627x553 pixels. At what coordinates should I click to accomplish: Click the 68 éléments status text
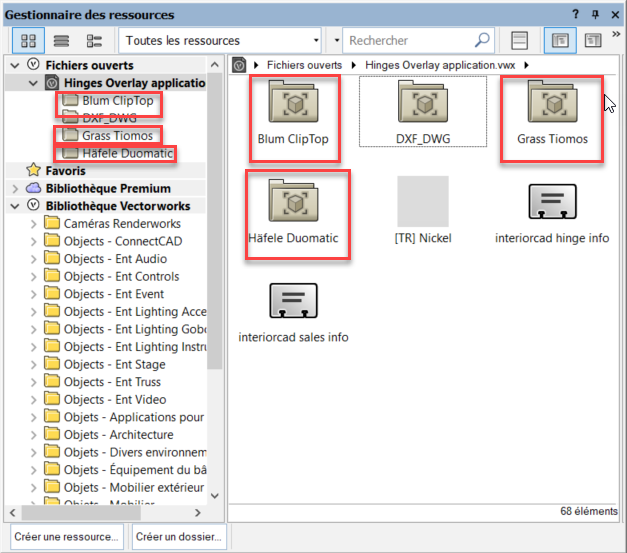click(589, 511)
